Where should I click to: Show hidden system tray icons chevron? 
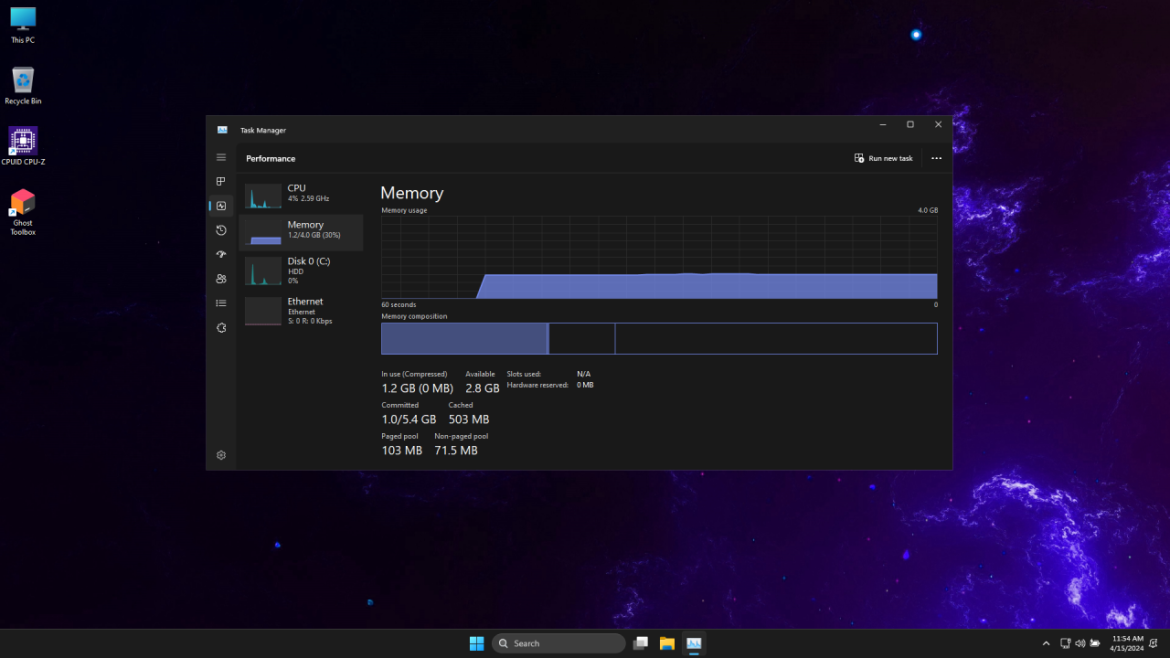tap(1046, 643)
